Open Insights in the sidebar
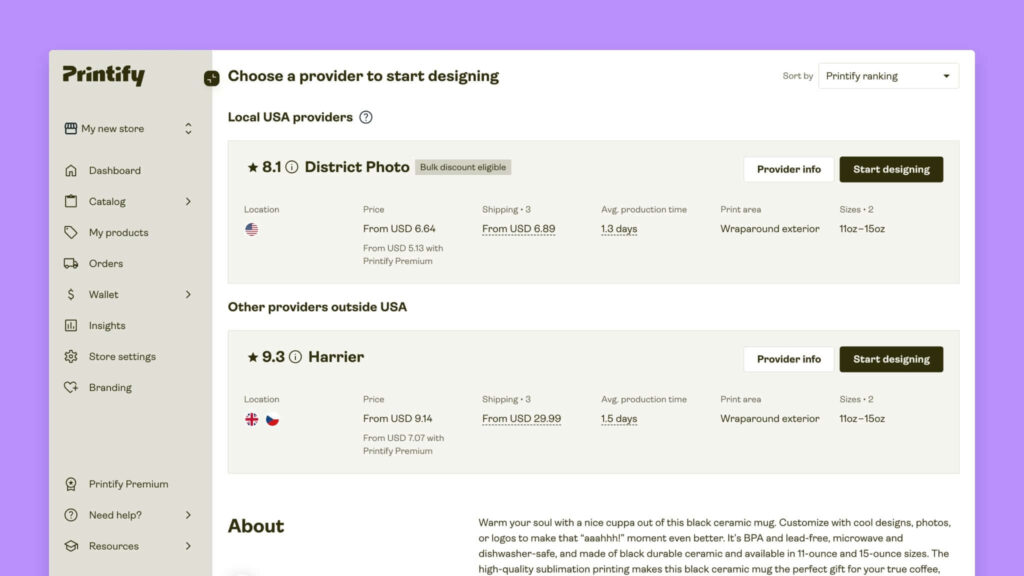 (107, 325)
